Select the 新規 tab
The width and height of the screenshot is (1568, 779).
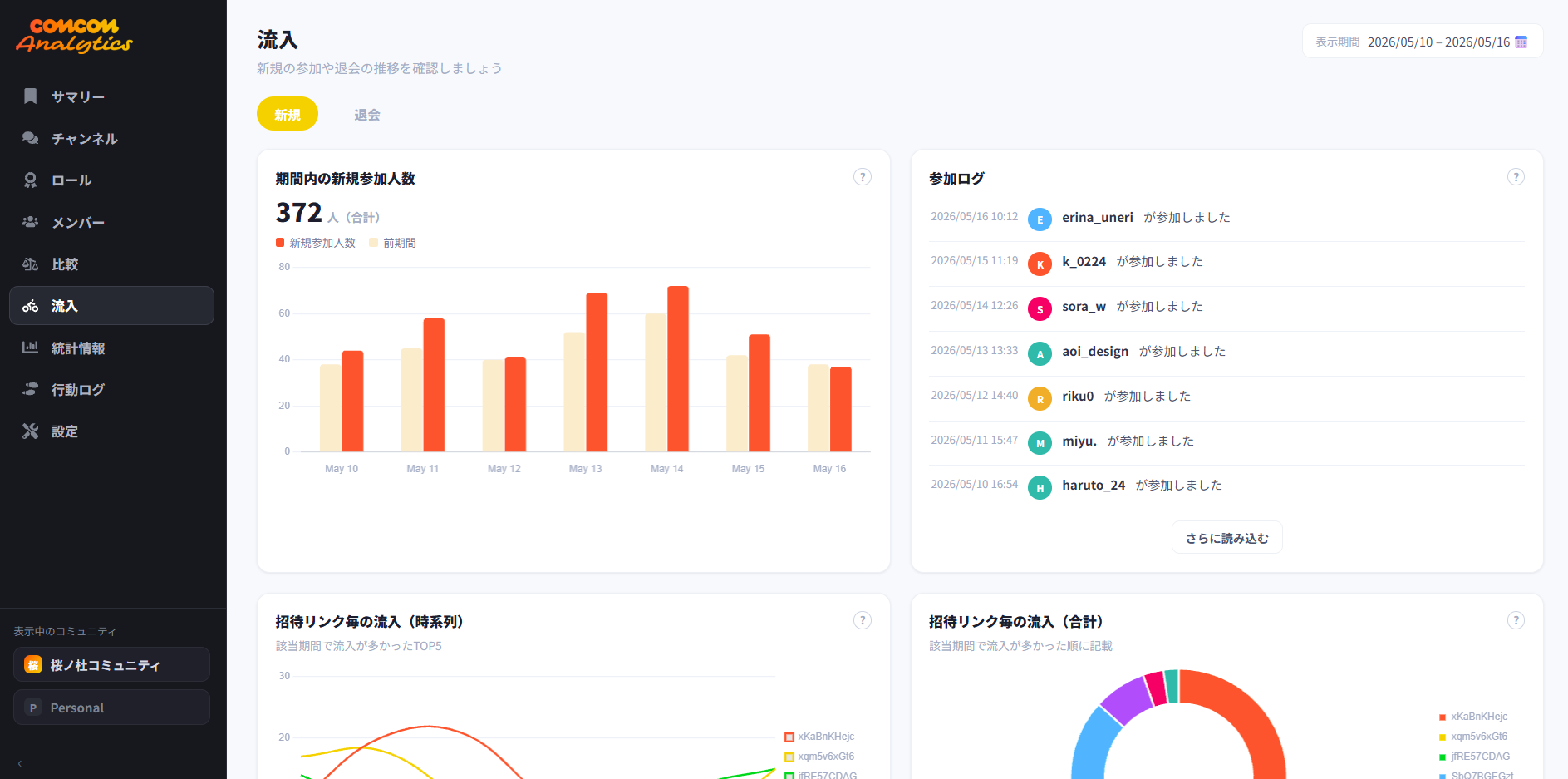[288, 114]
